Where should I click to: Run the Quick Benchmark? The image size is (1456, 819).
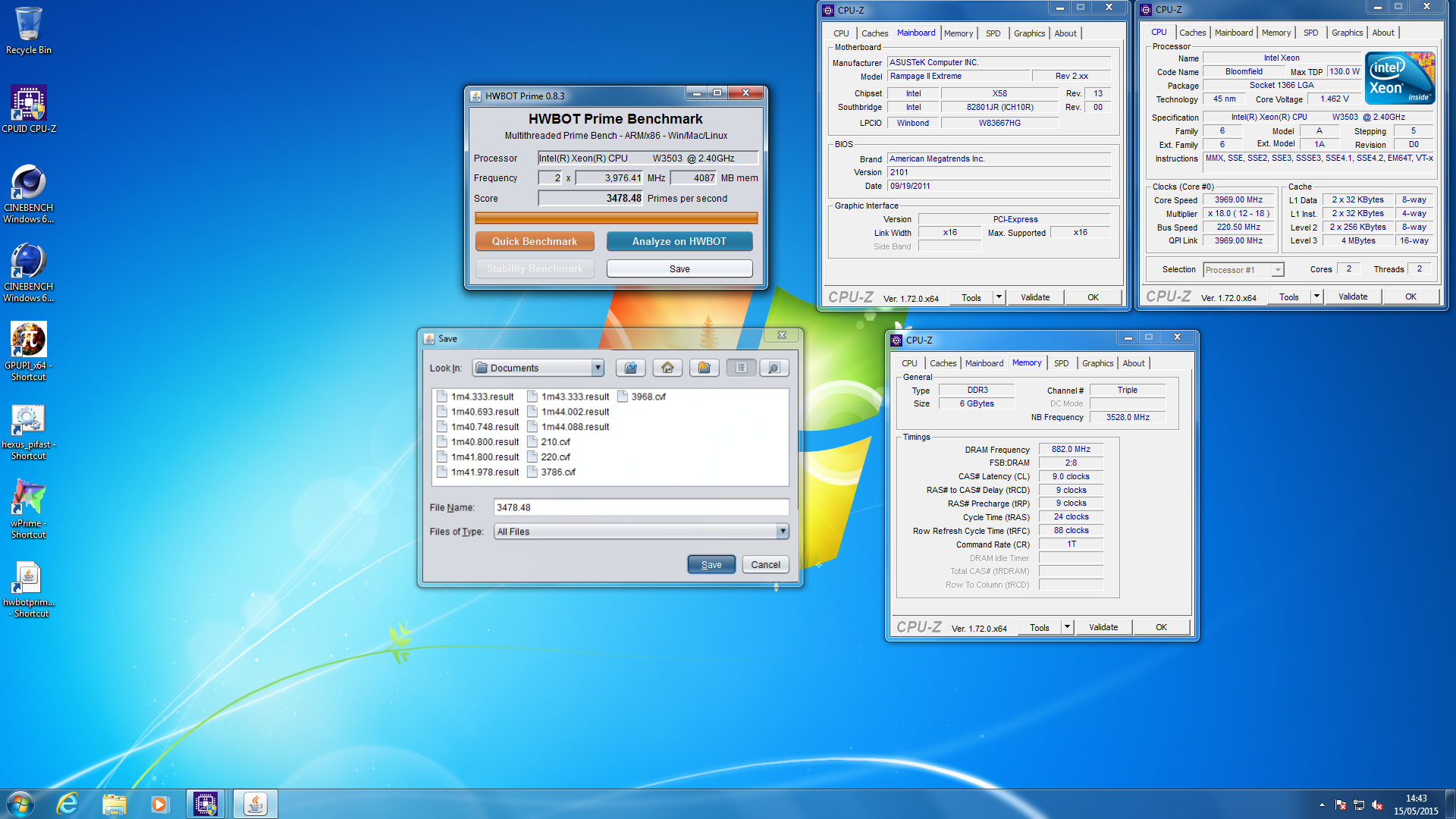[535, 241]
